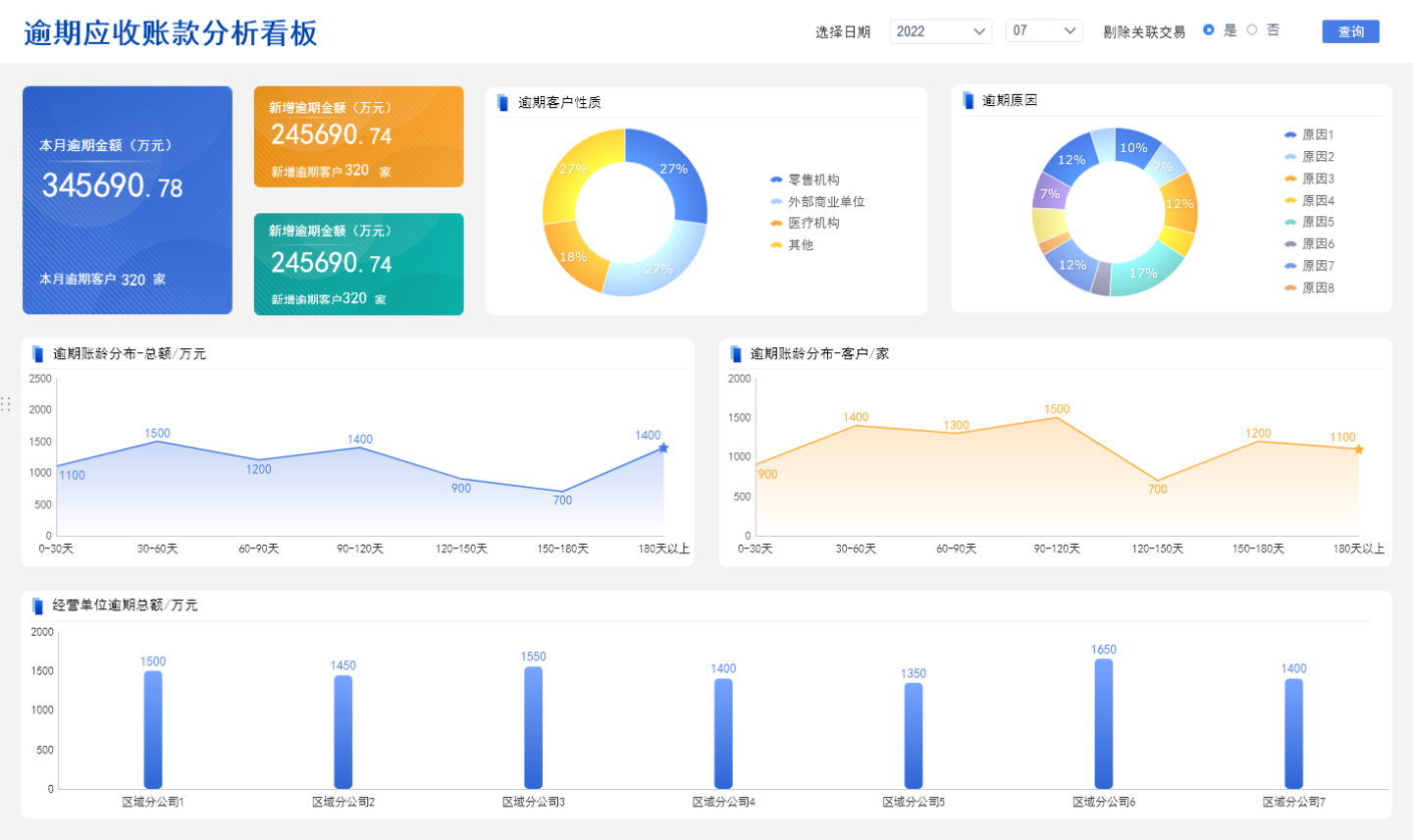
Task: Click the bar icon beside 逾期客户性质 title
Action: pyautogui.click(x=501, y=100)
